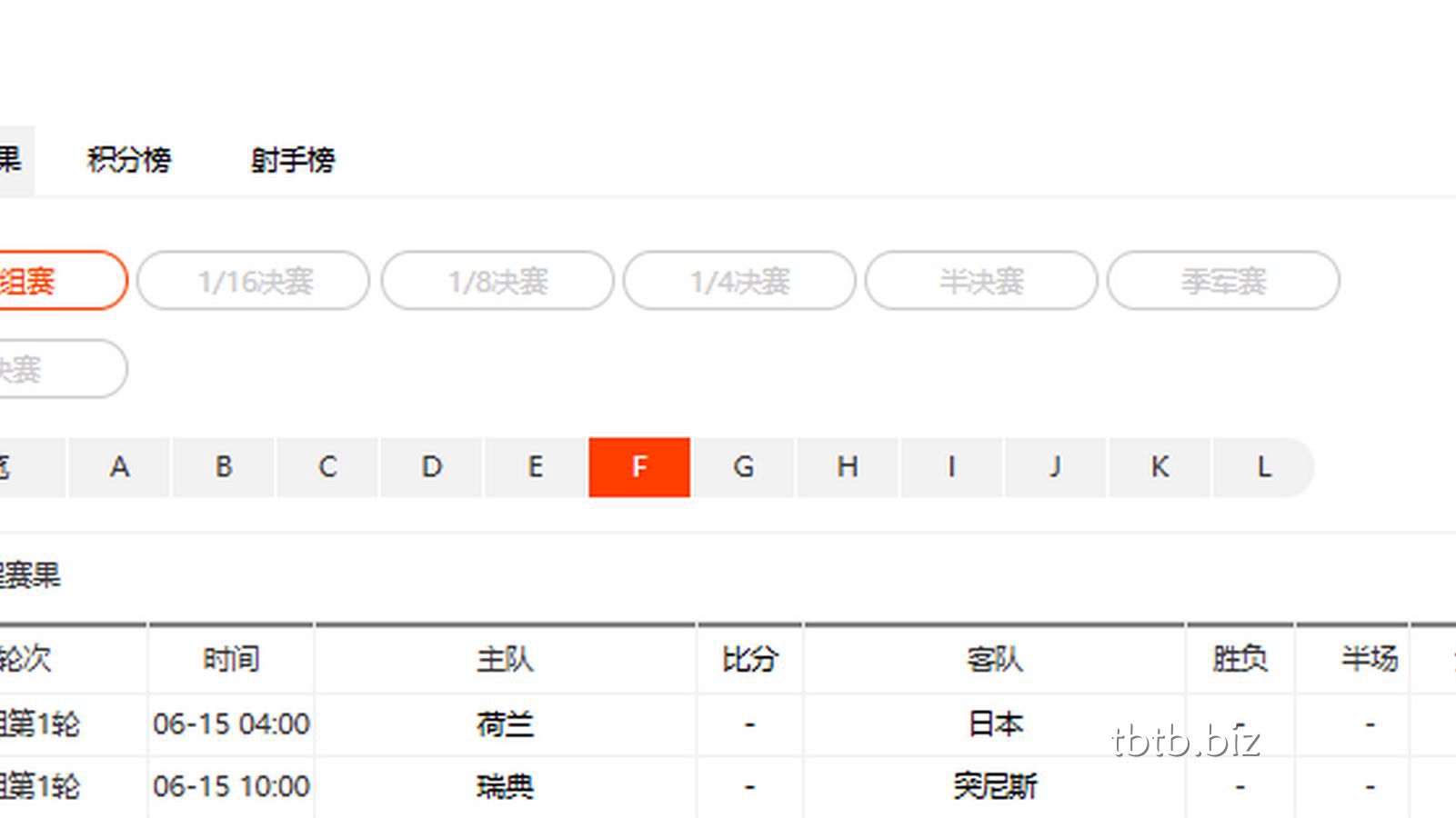Switch to group A tab
Viewport: 1456px width, 818px height.
pos(119,467)
